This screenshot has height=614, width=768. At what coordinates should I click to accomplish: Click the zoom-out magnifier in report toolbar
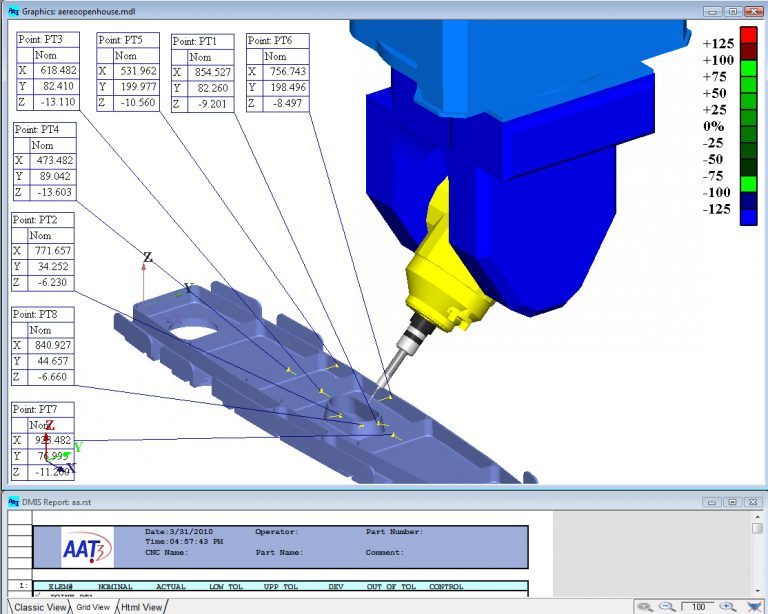pyautogui.click(x=667, y=607)
